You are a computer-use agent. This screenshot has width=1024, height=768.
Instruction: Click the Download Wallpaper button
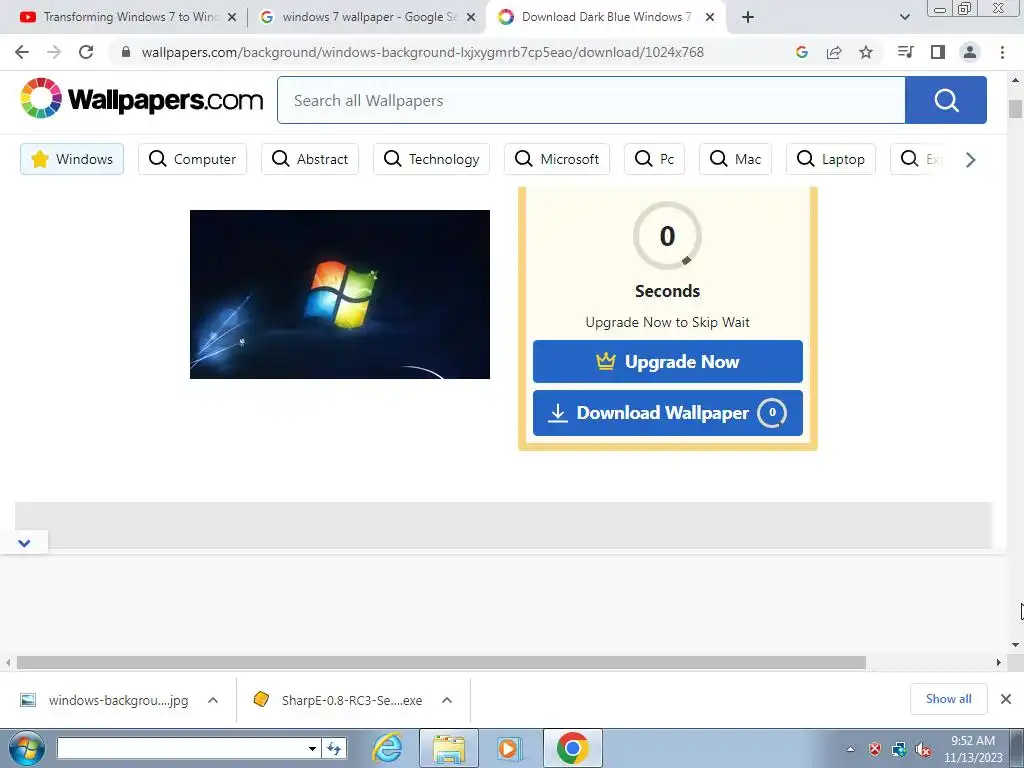(667, 413)
